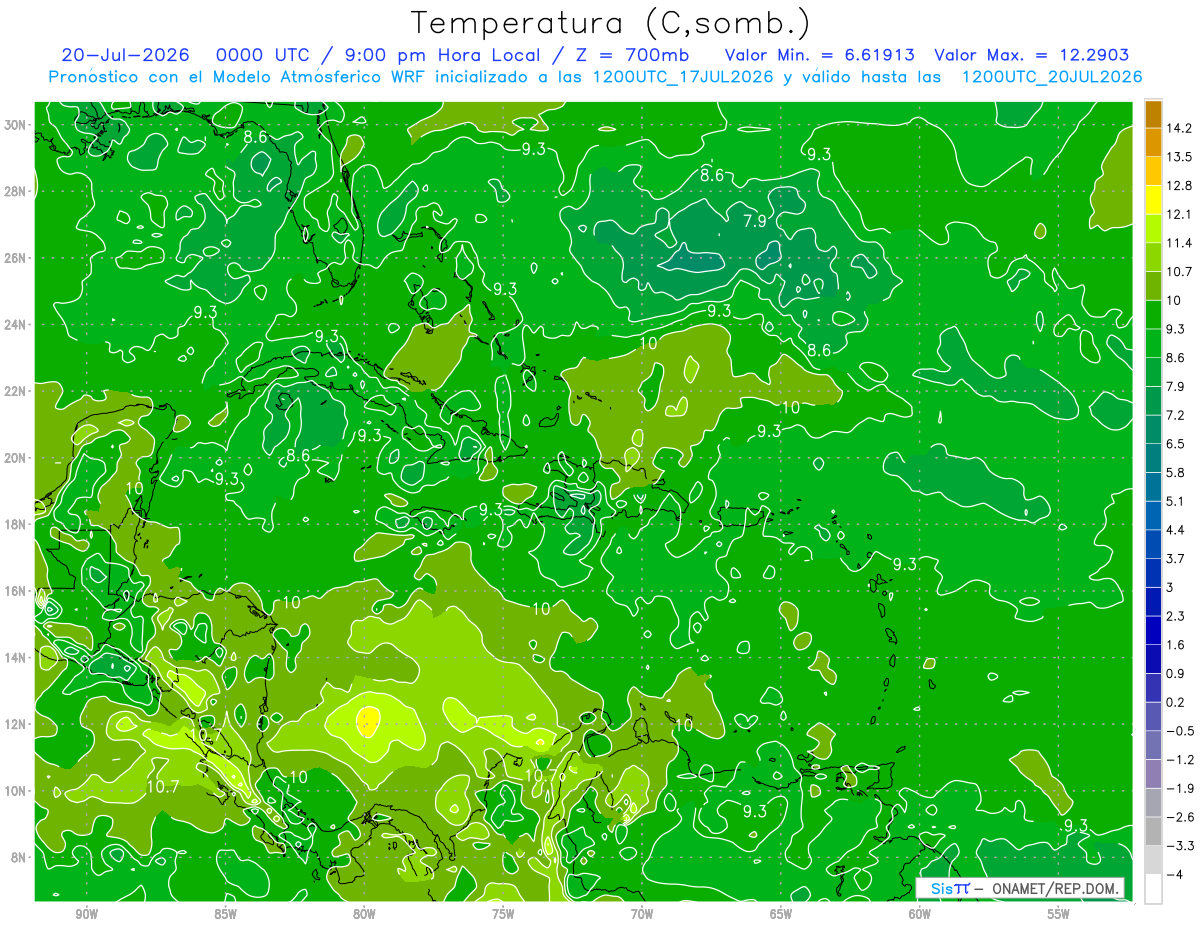The height and width of the screenshot is (927, 1200).
Task: Click the '0.2' legend value
Action: 1176,702
